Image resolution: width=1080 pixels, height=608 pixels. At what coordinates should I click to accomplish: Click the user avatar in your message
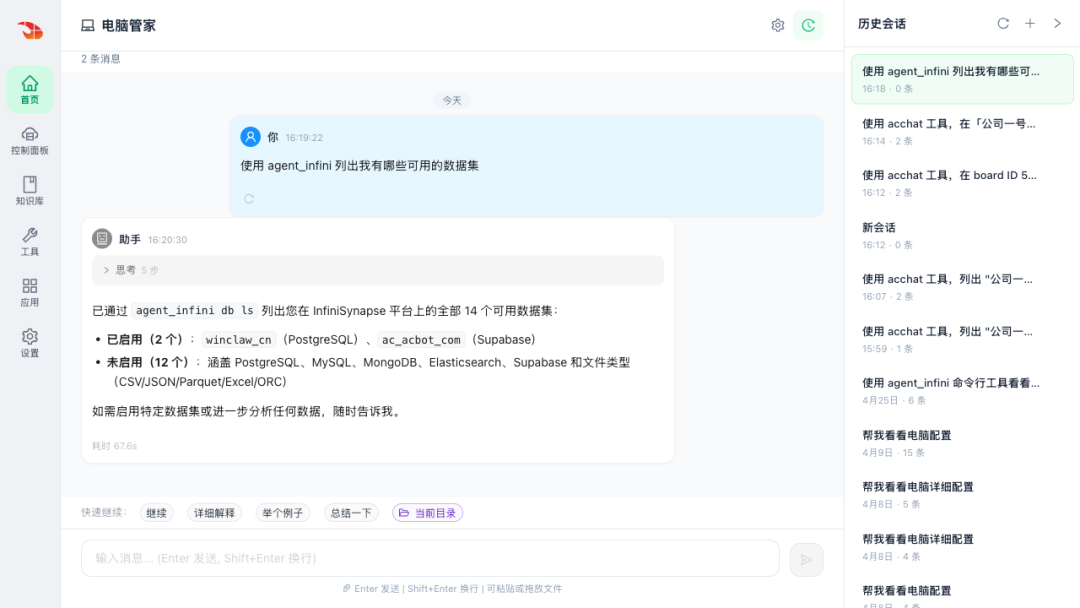[x=250, y=137]
